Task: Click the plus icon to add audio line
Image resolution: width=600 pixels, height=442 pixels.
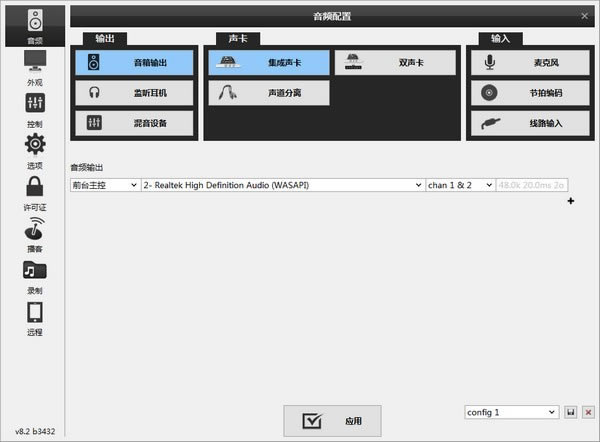Action: (571, 201)
